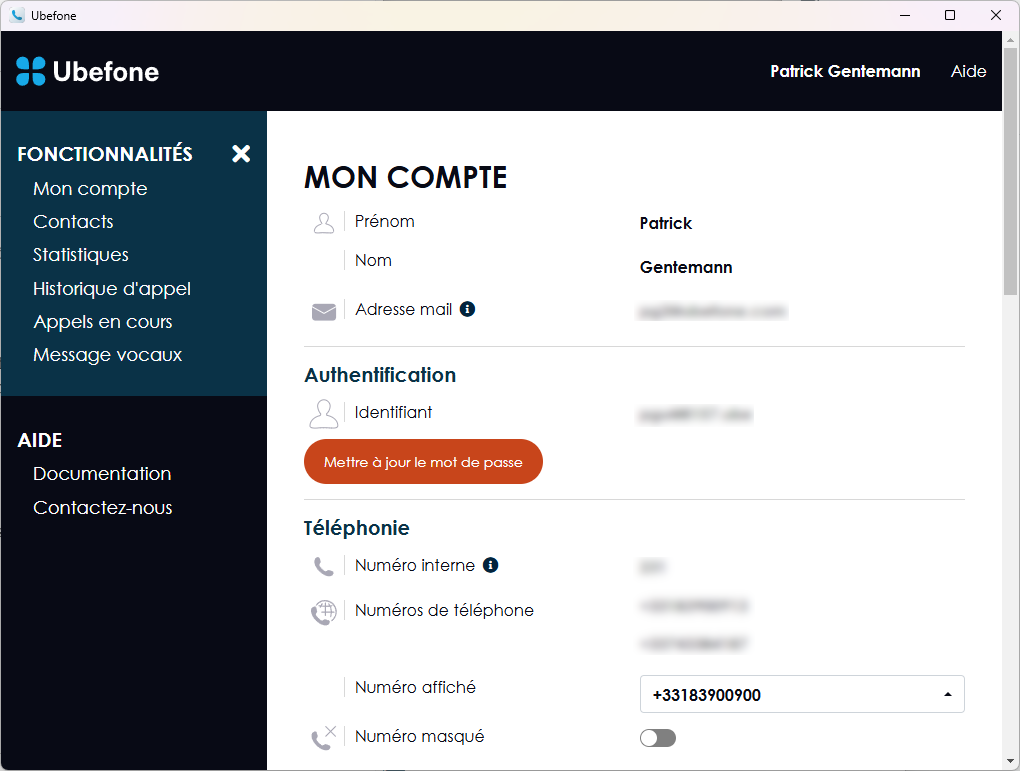Open the Numéro affiché dropdown
Viewport: 1020px width, 771px height.
pos(802,694)
